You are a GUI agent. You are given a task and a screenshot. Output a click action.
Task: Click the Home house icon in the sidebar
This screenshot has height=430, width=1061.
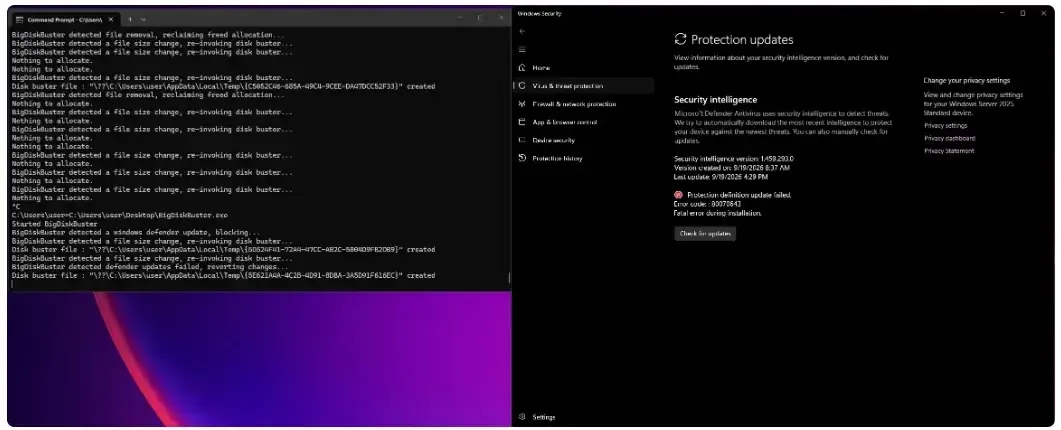coord(522,68)
